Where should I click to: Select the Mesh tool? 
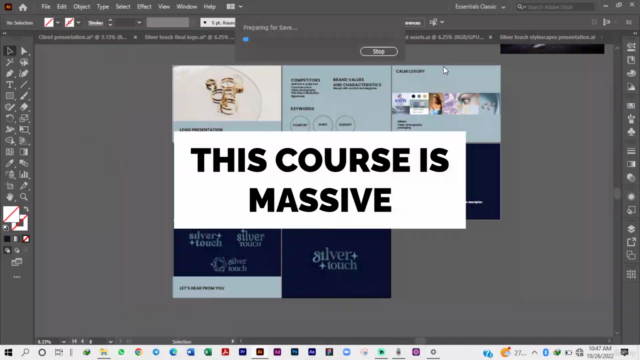point(9,152)
